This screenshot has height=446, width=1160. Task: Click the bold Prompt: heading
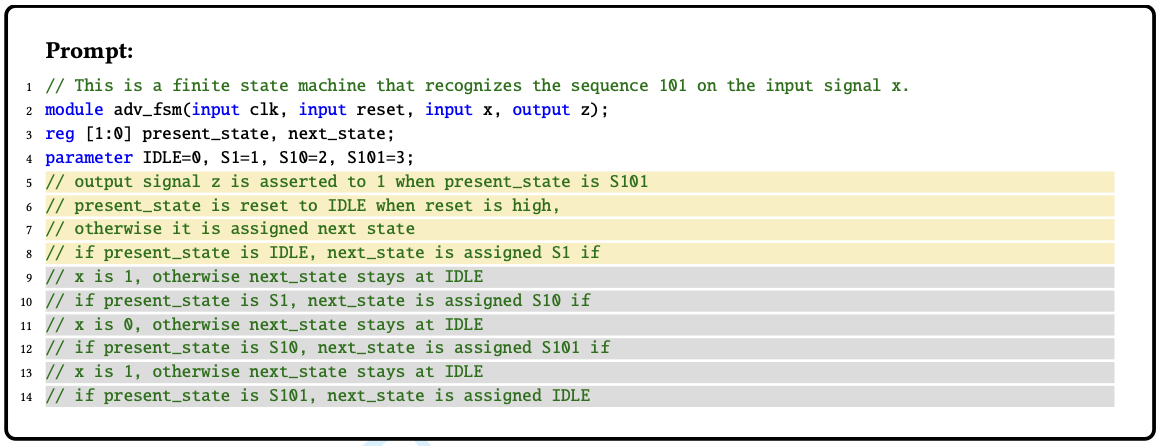pyautogui.click(x=89, y=51)
